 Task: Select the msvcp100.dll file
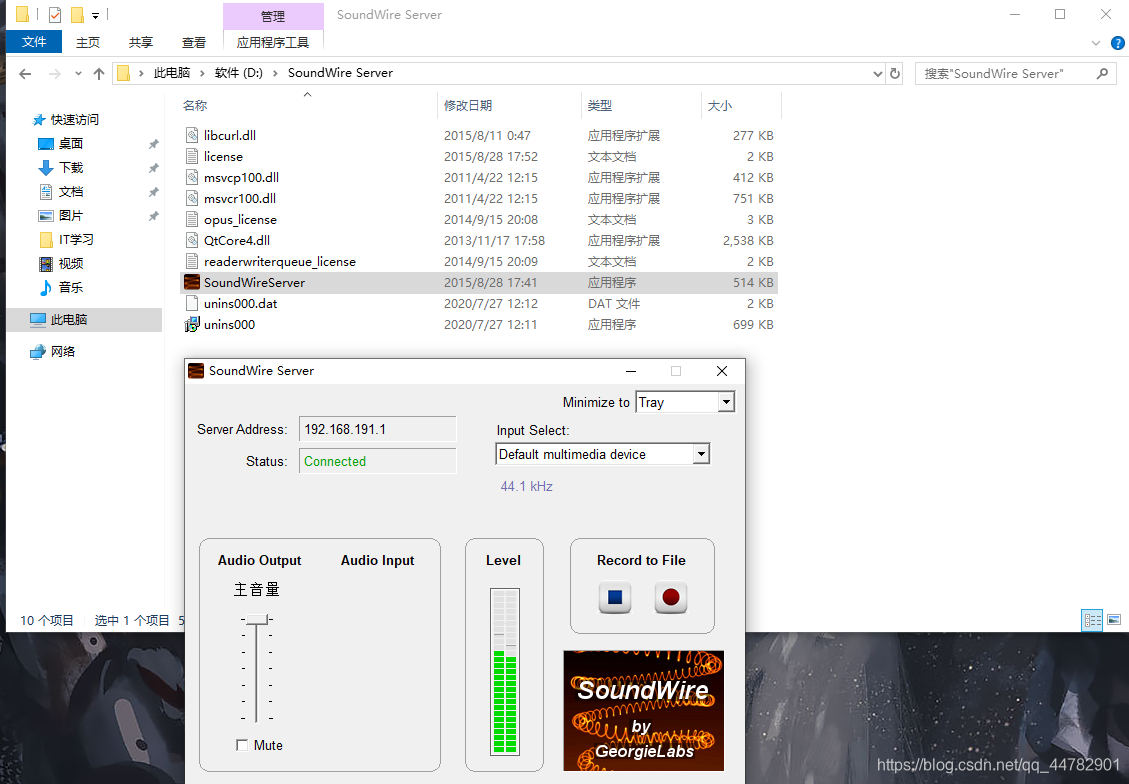[x=241, y=177]
